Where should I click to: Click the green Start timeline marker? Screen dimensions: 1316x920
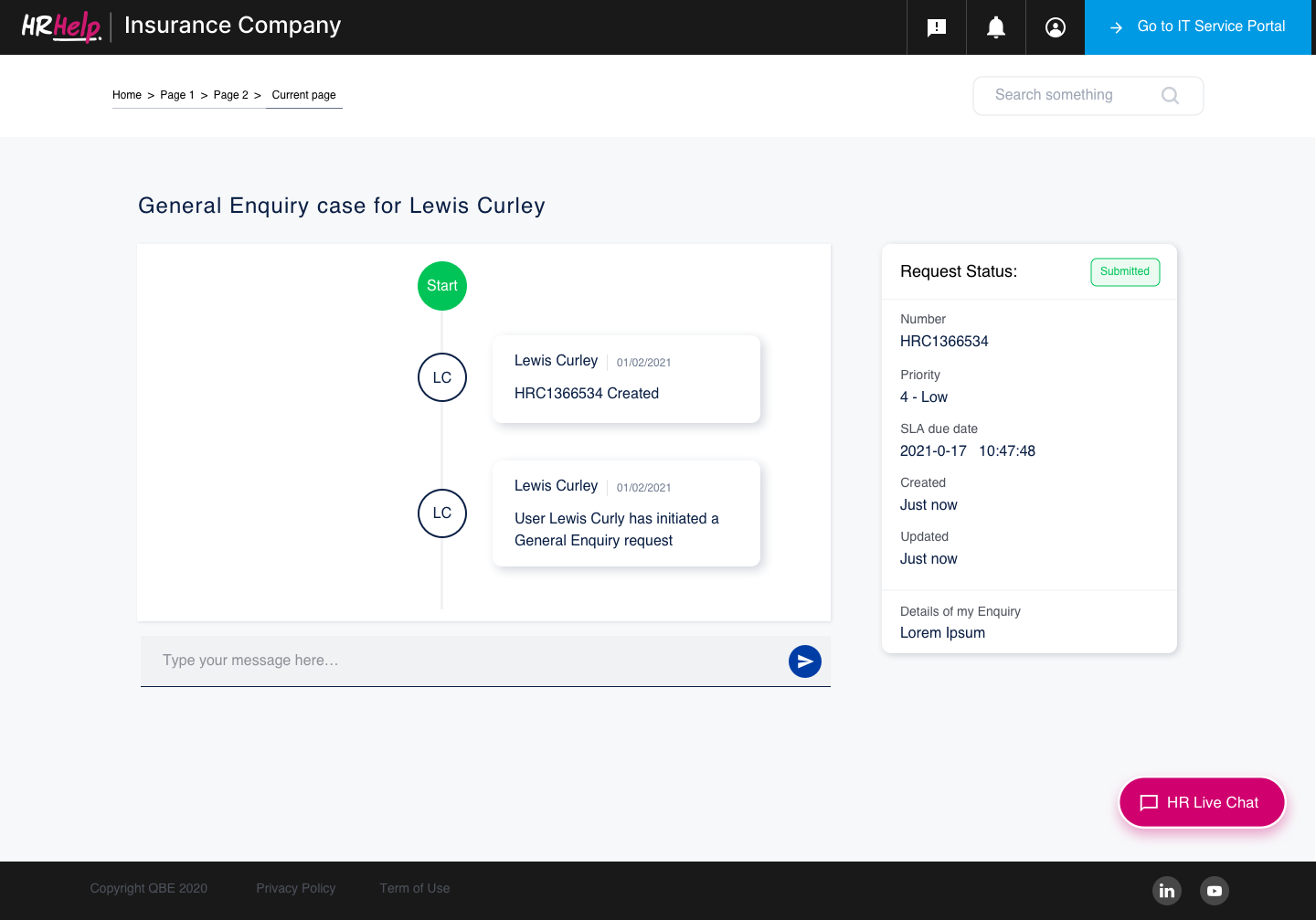[x=442, y=286]
